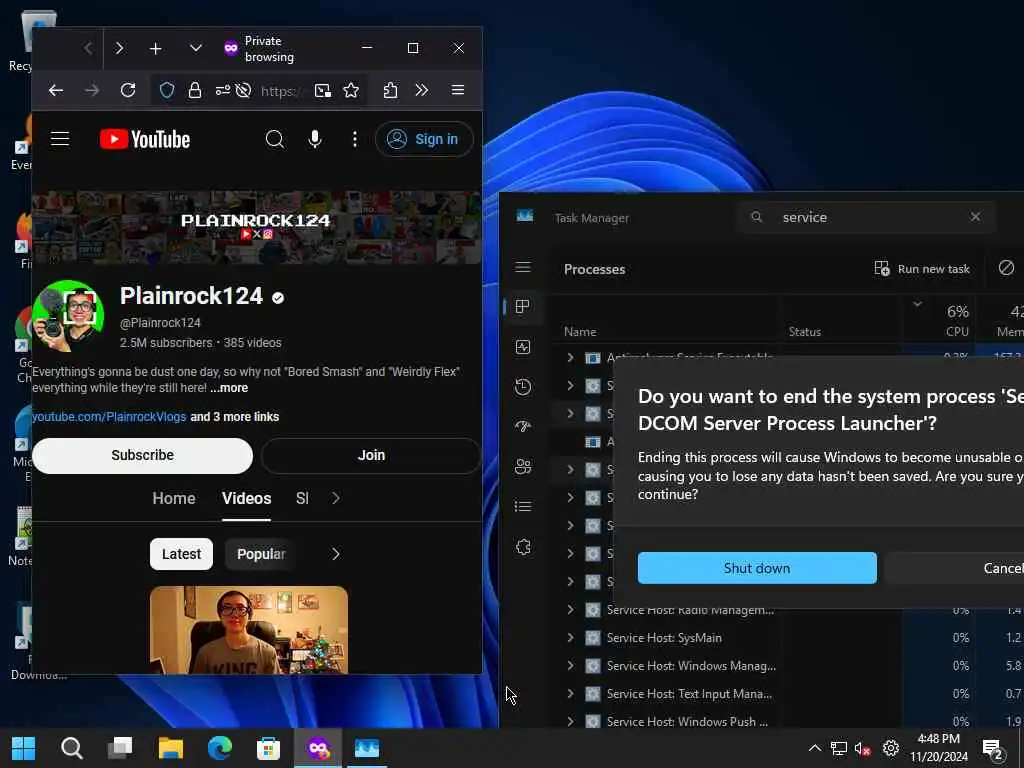Open youtube.com/PlainrockVlogs link

[x=109, y=417]
